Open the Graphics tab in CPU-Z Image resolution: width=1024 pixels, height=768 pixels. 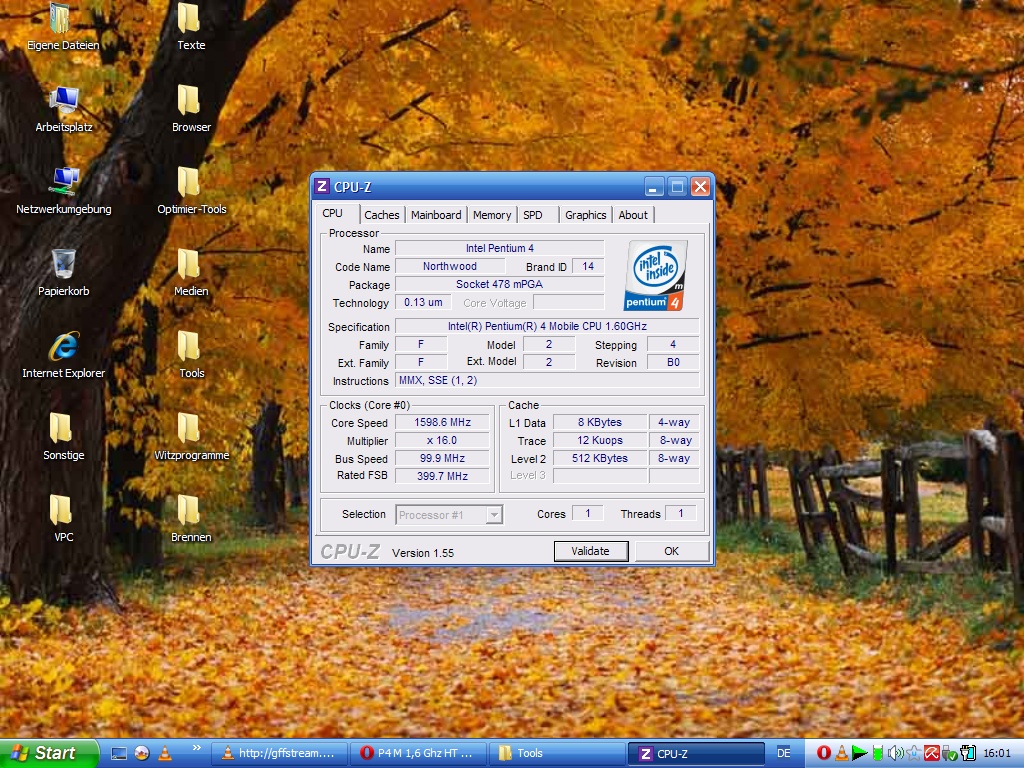coord(585,215)
